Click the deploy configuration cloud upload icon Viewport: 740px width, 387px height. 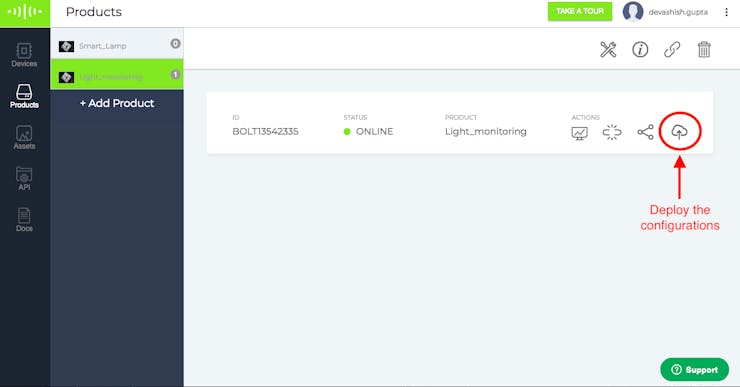[x=679, y=132]
